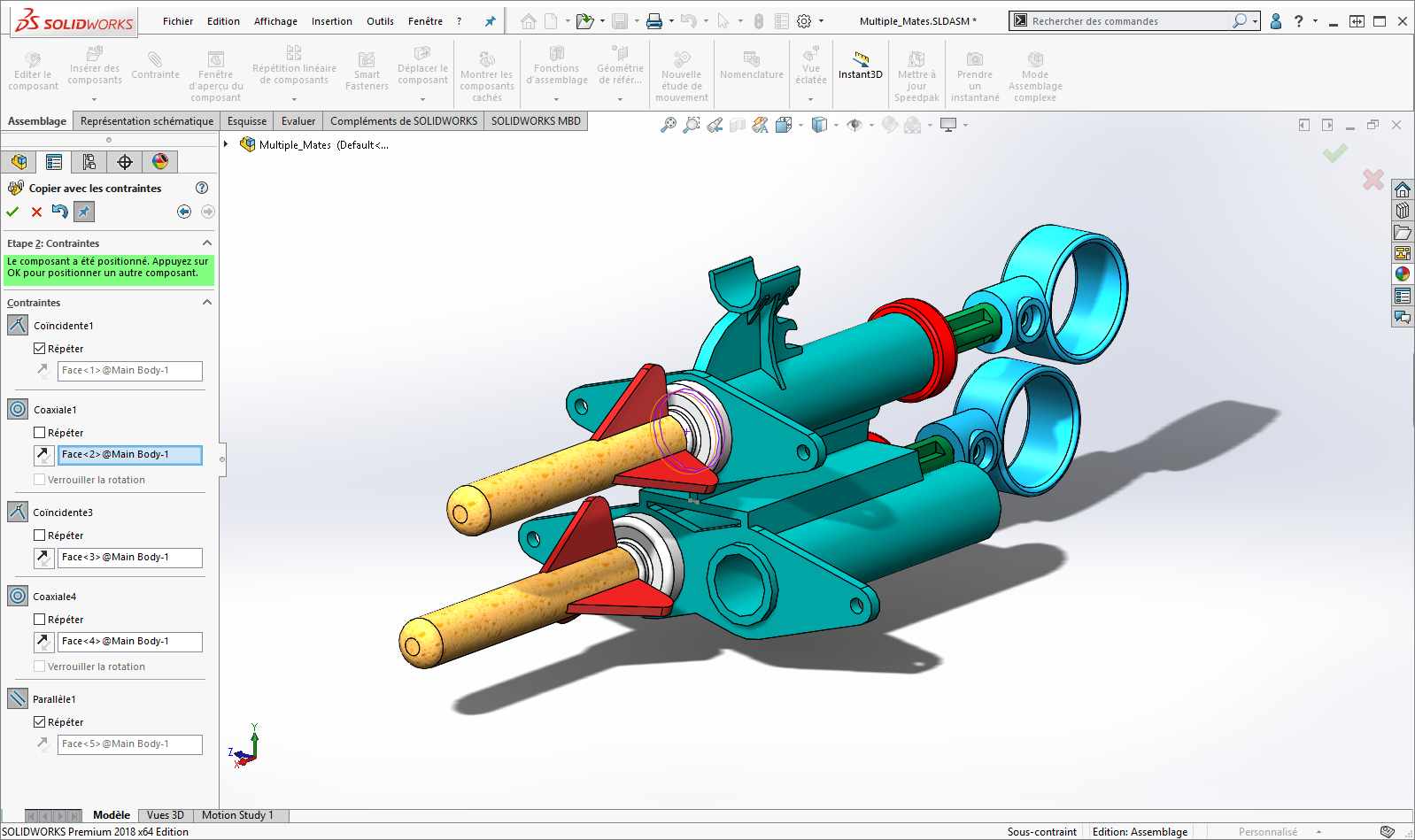Click Sous-contraint in status bar
1415x840 pixels.
tap(1041, 832)
